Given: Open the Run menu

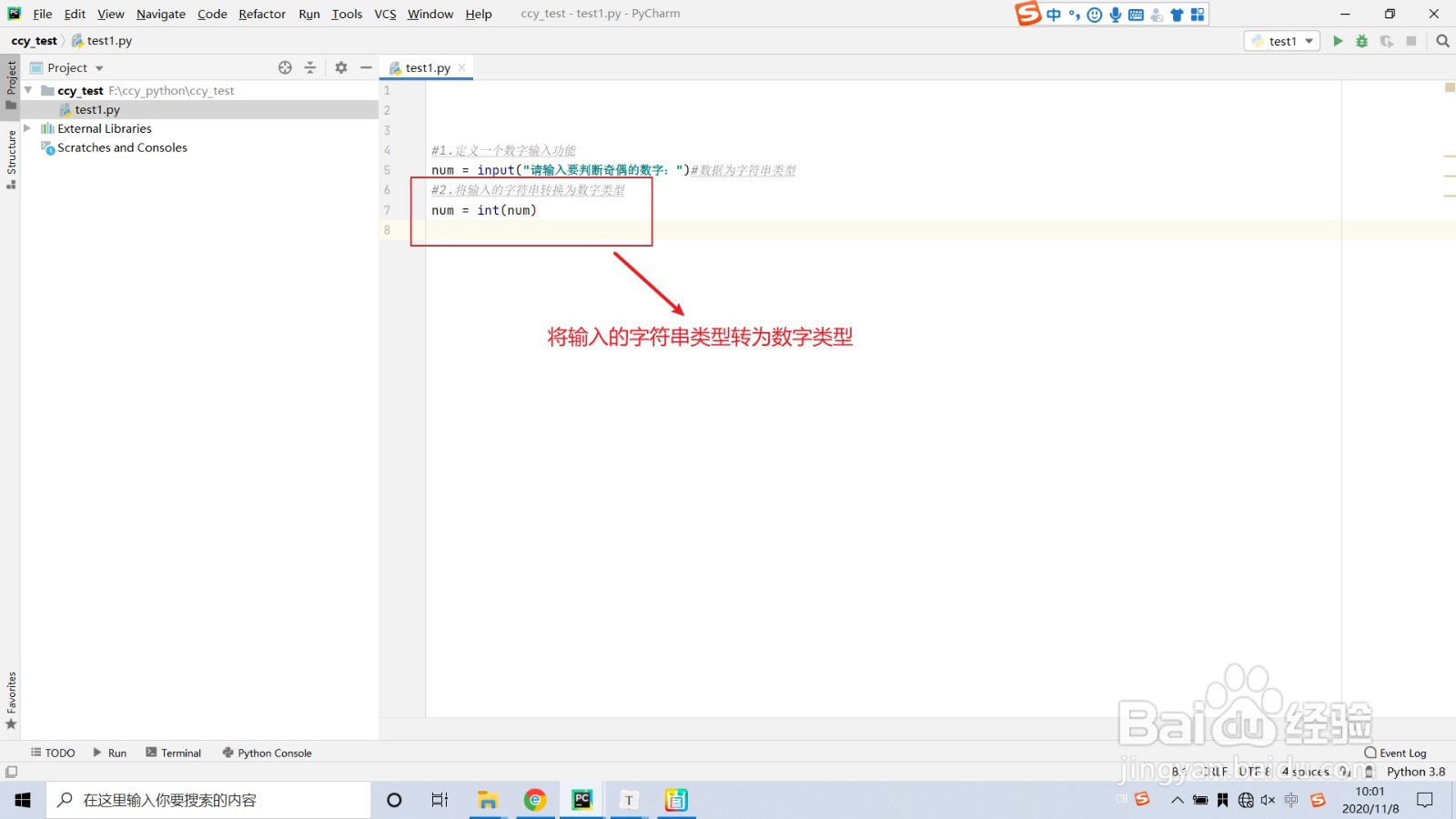Looking at the screenshot, I should click(309, 14).
